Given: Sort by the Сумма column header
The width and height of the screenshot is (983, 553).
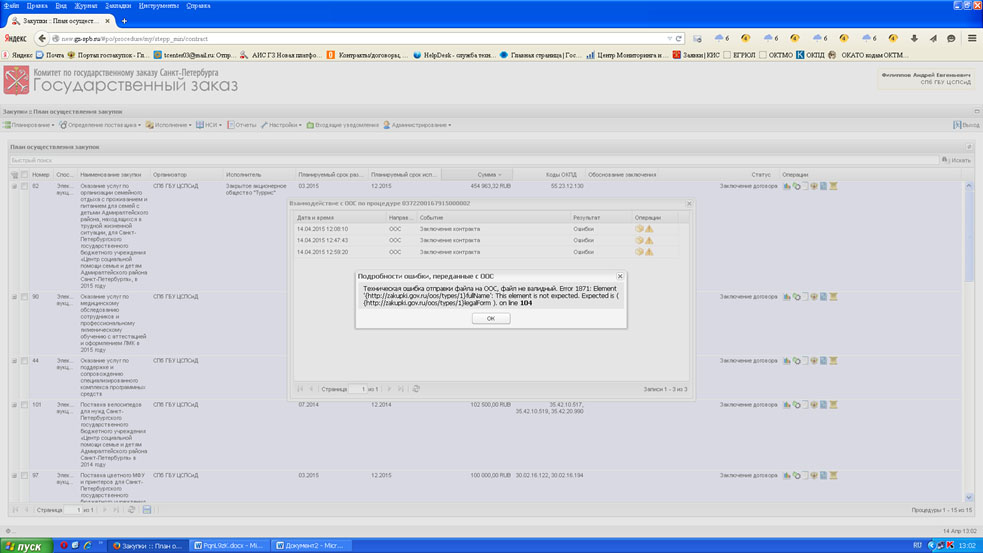Looking at the screenshot, I should 477,175.
